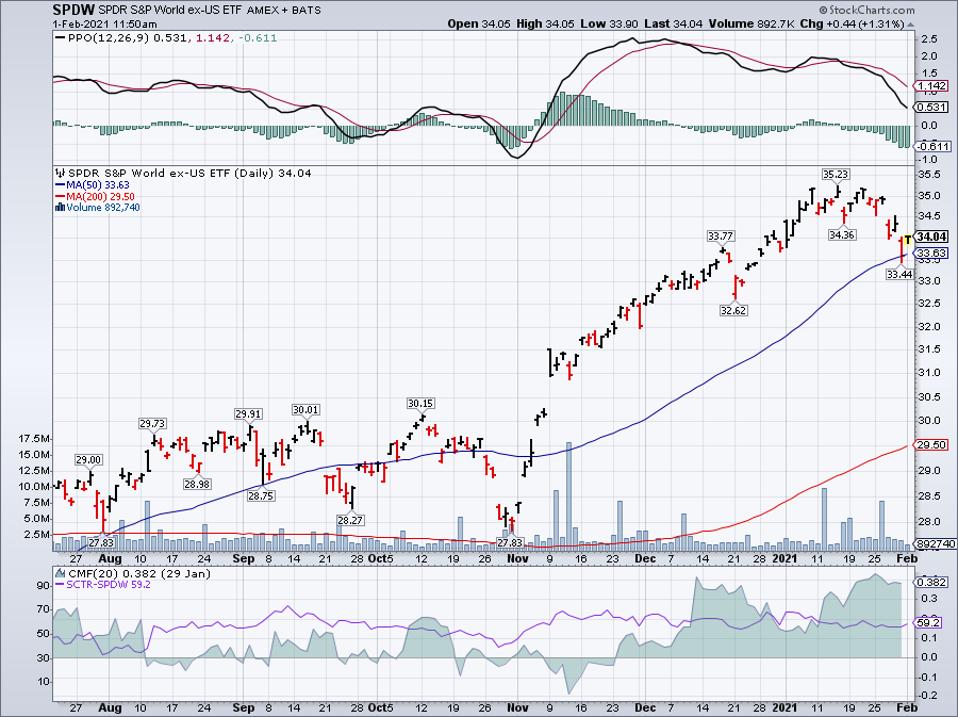Click the 29.73 price annotation
958x717 pixels.
pos(152,424)
